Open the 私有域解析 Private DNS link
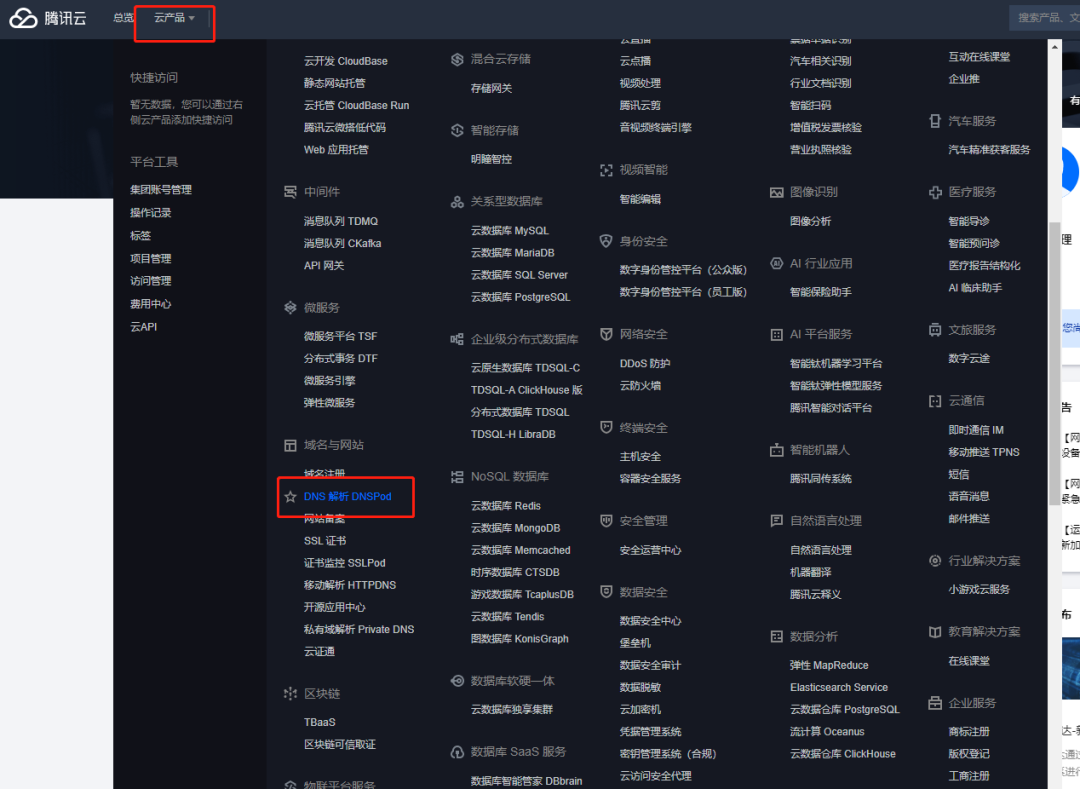Viewport: 1080px width, 789px height. coord(359,629)
